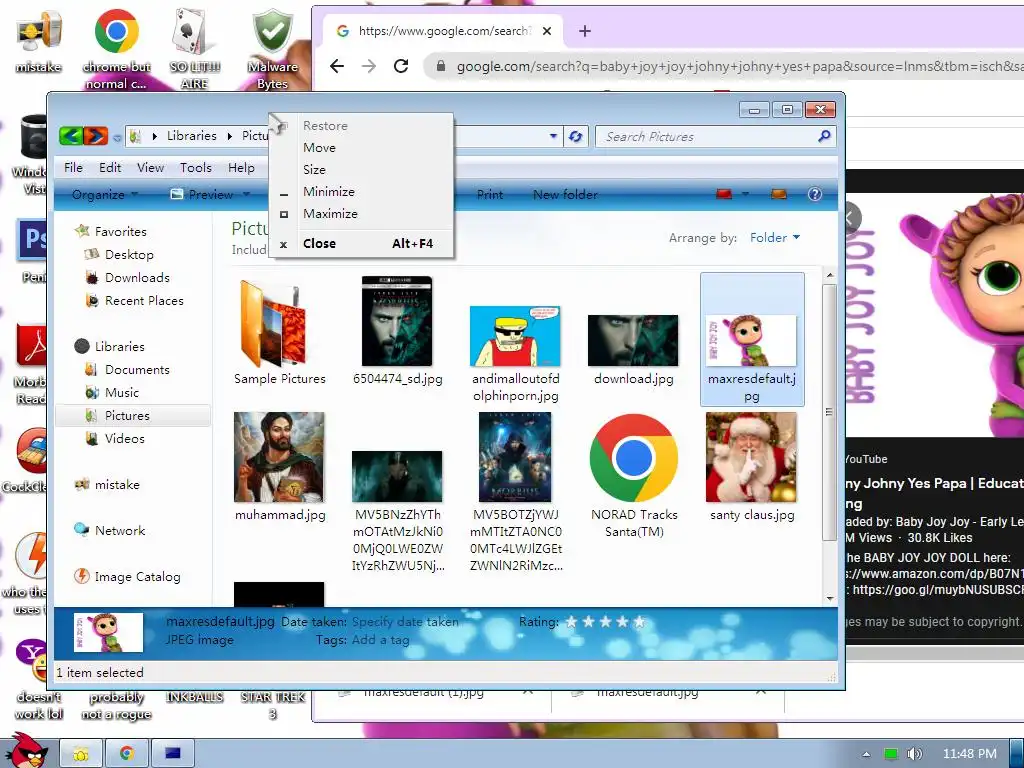Open Recent Places in the navigation pane
Viewport: 1024px width, 768px height.
coord(144,300)
